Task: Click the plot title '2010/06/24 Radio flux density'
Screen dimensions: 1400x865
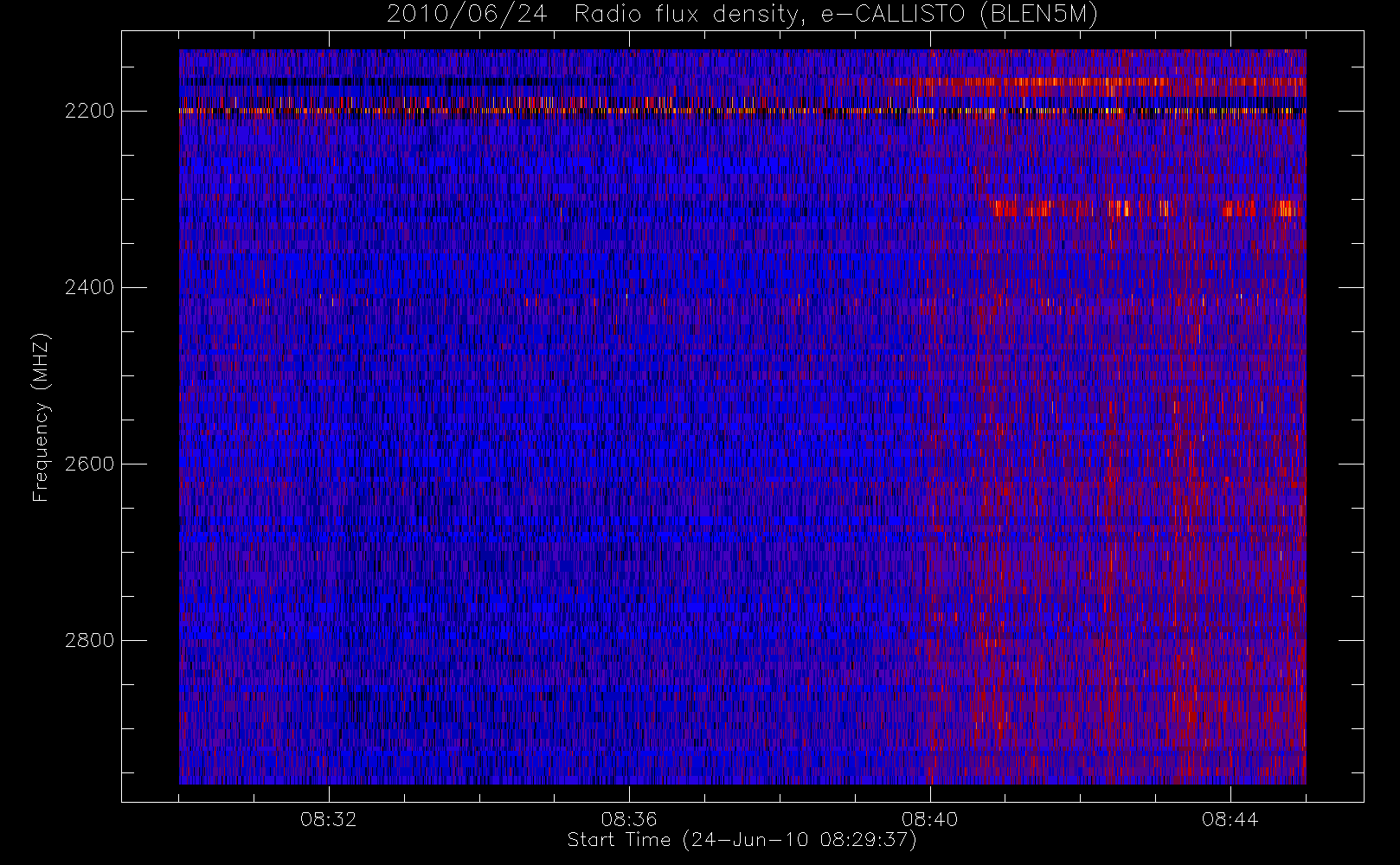Action: coord(742,14)
